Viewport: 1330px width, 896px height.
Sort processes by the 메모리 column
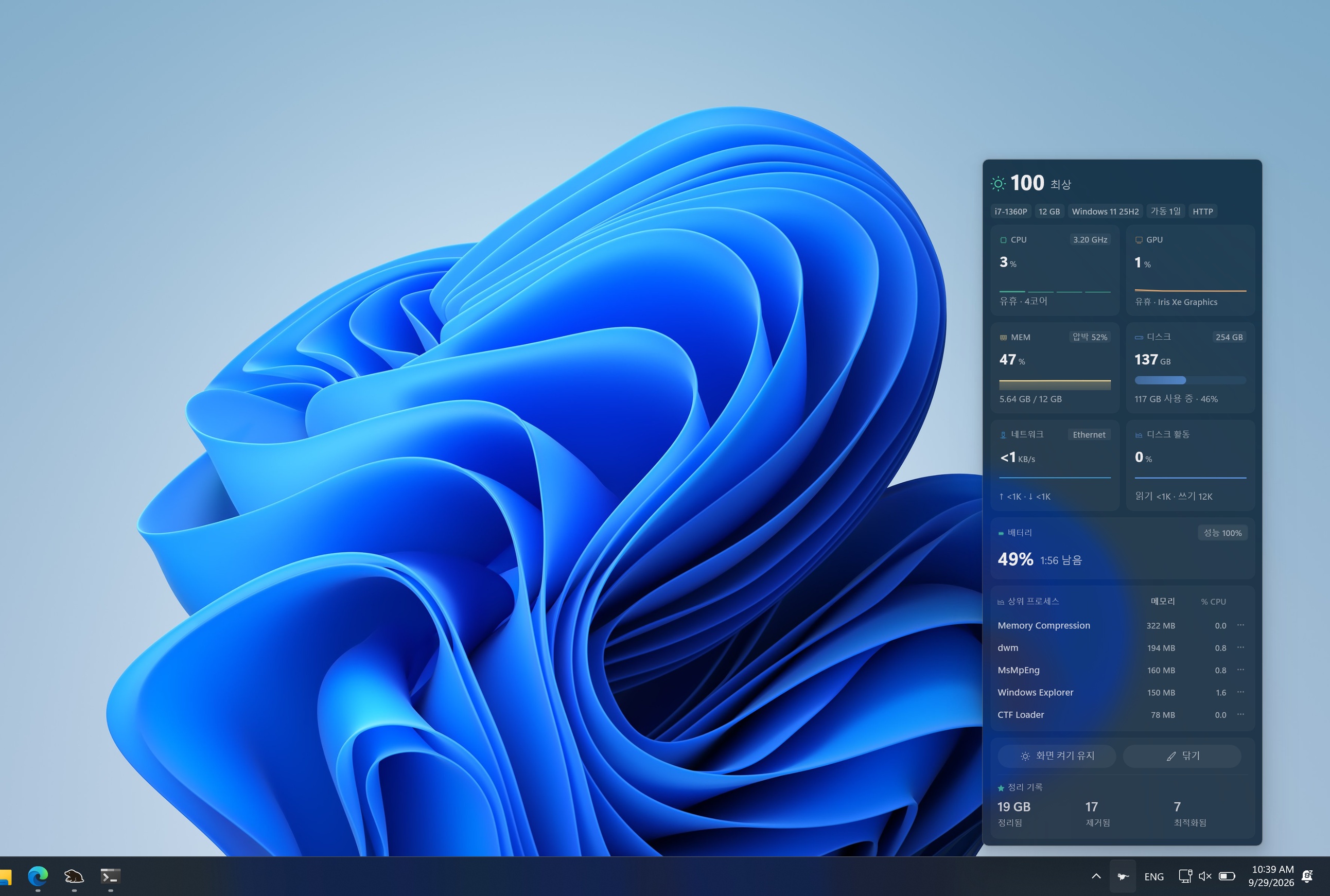tap(1163, 601)
